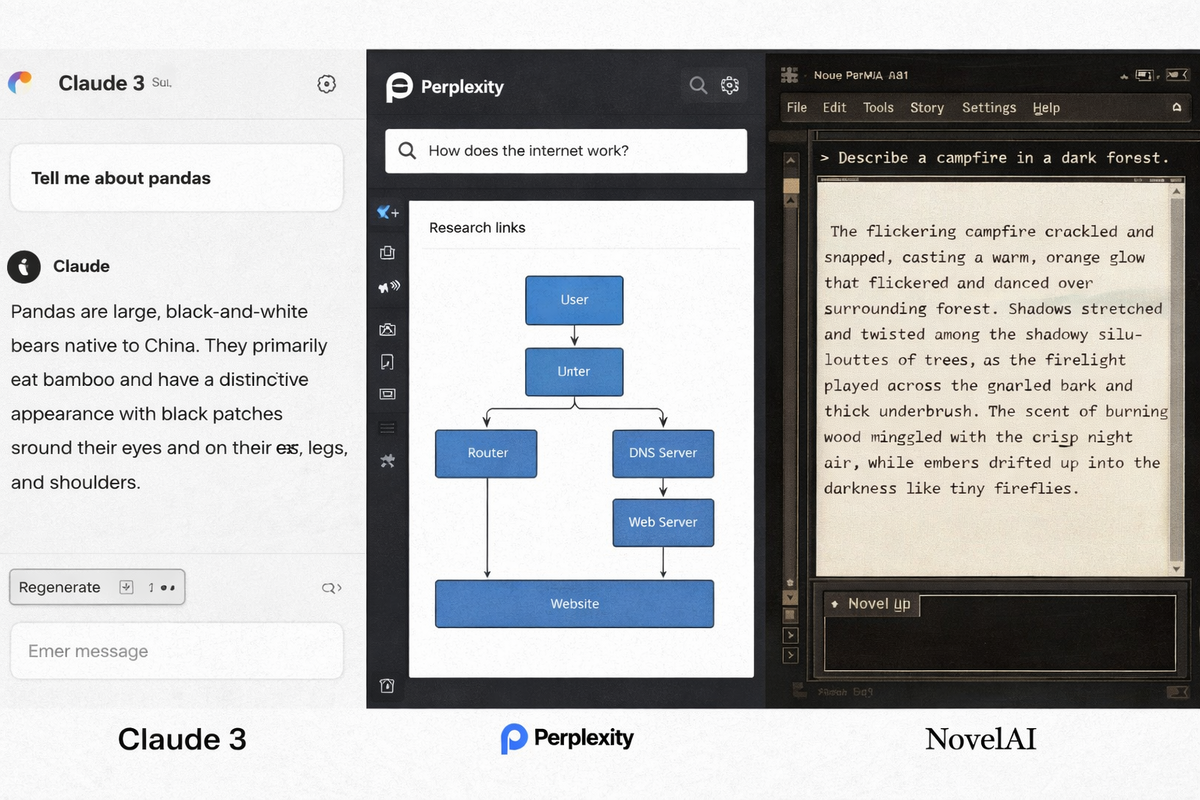Click the bottom timer icon in Perplexity sidebar

(387, 686)
